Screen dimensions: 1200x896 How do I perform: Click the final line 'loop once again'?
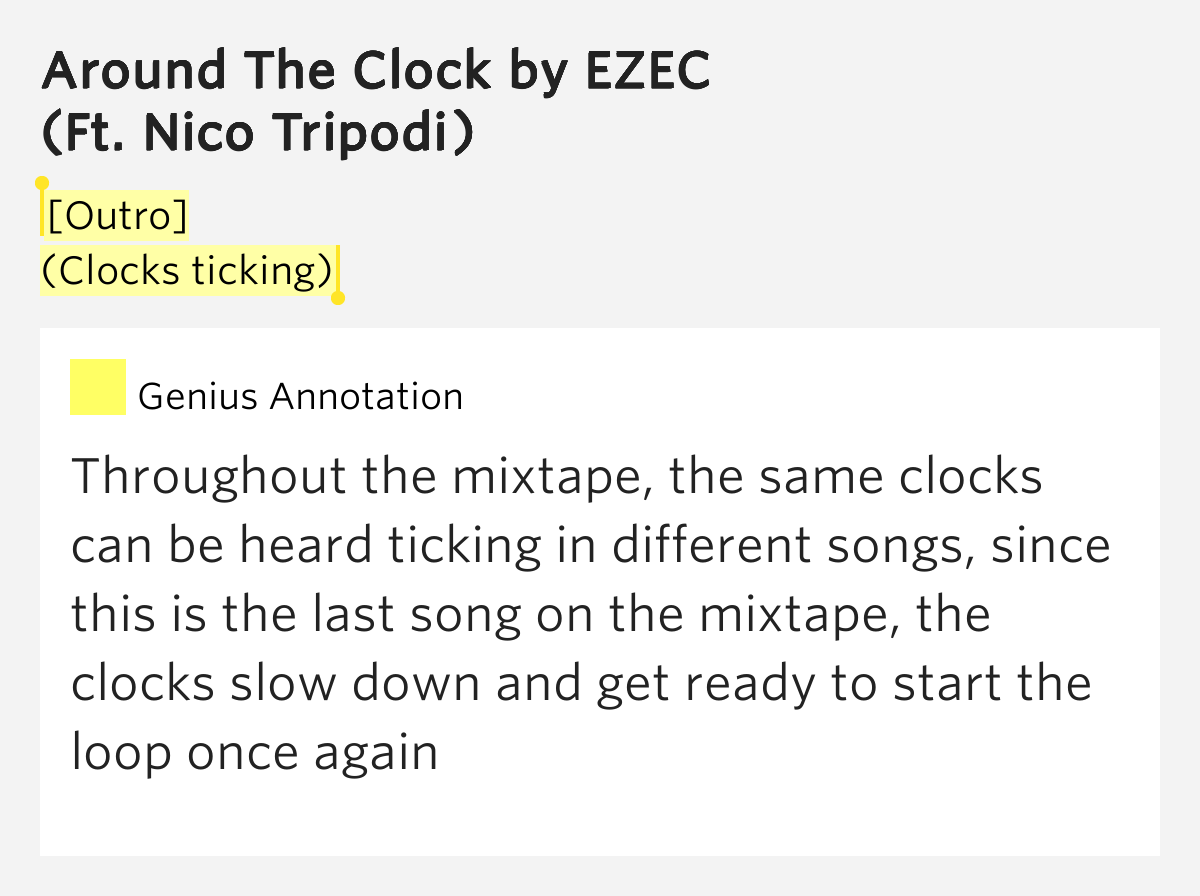coord(255,753)
